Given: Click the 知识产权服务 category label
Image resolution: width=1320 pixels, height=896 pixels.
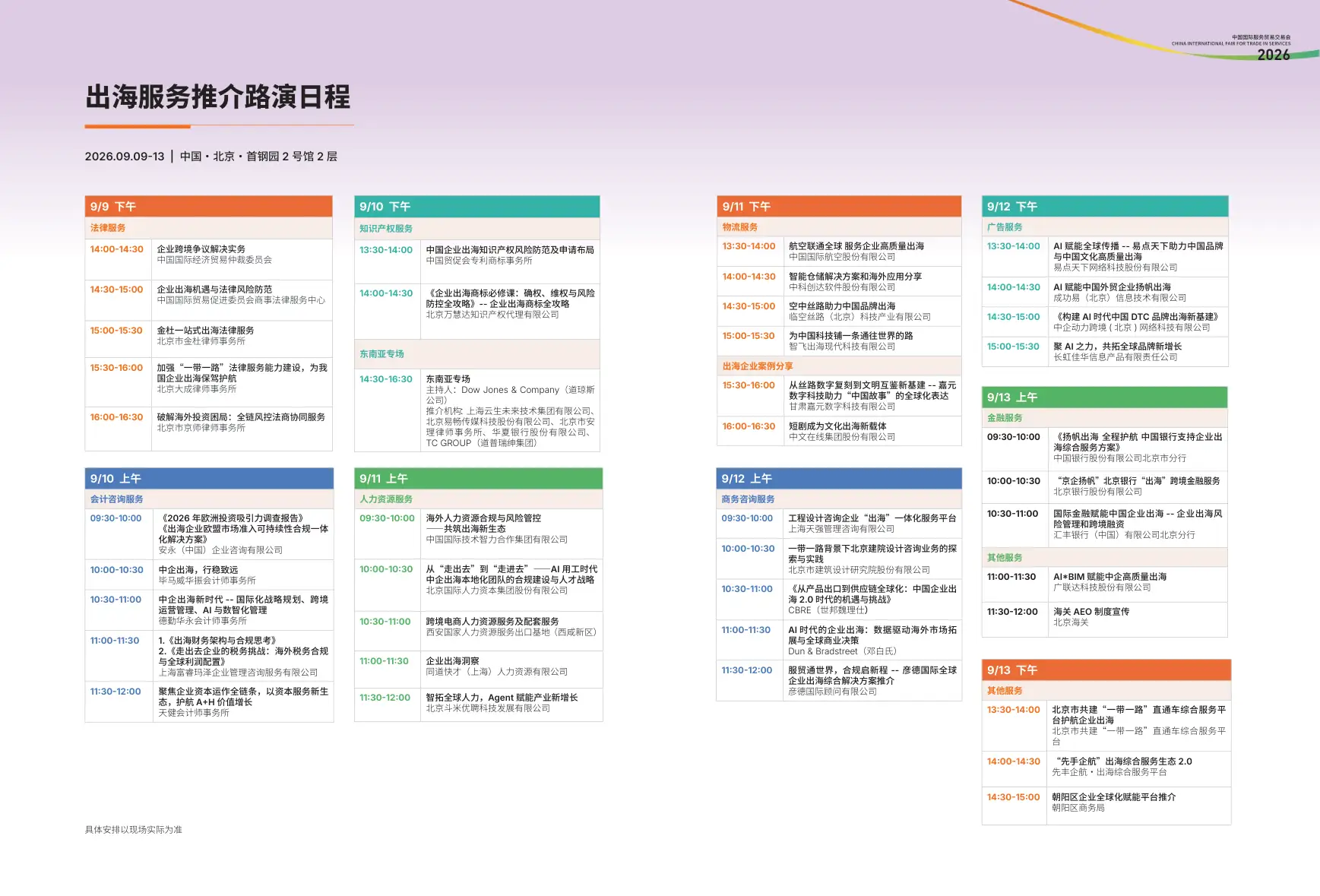Looking at the screenshot, I should 386,229.
